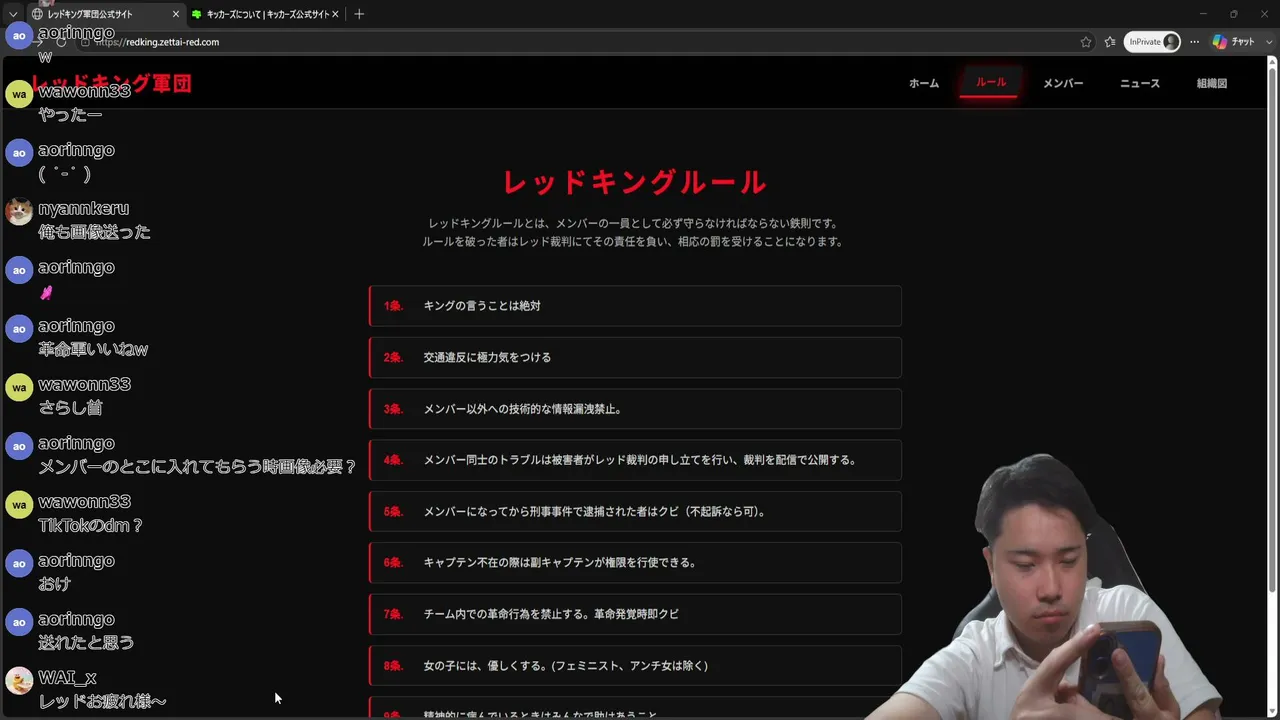Select the ルール nav item
Viewport: 1280px width, 720px height.
[991, 82]
